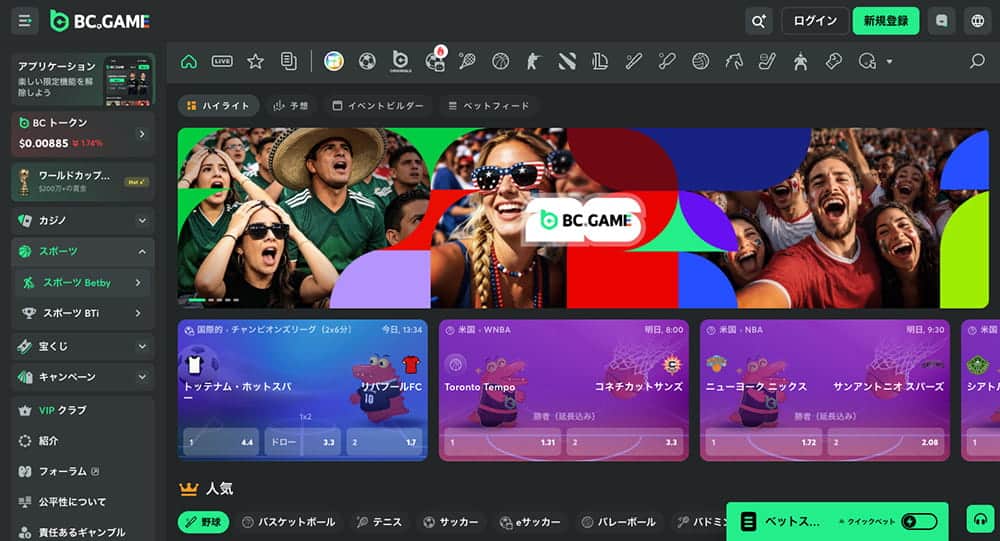Select the volleyball sport icon

pyautogui.click(x=700, y=61)
